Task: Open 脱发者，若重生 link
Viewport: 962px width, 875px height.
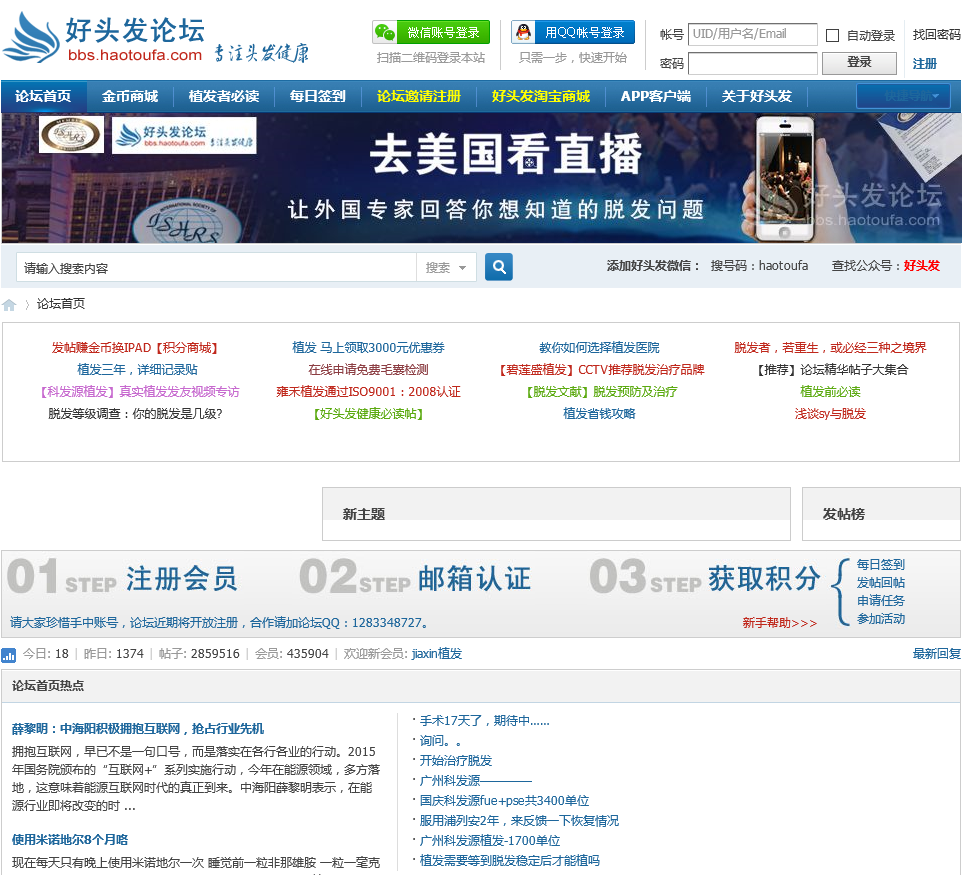Action: (830, 348)
